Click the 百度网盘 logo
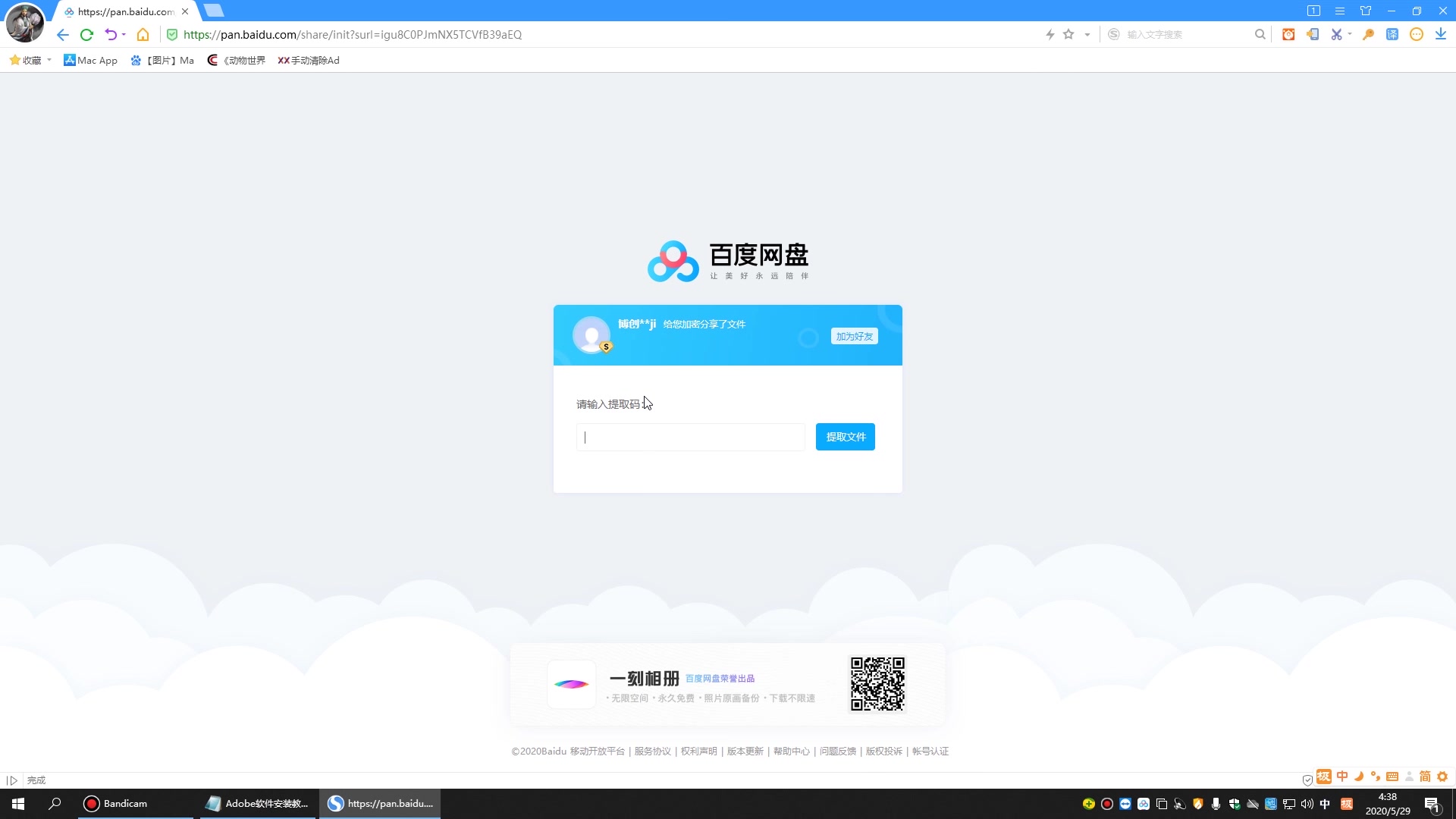 click(728, 261)
